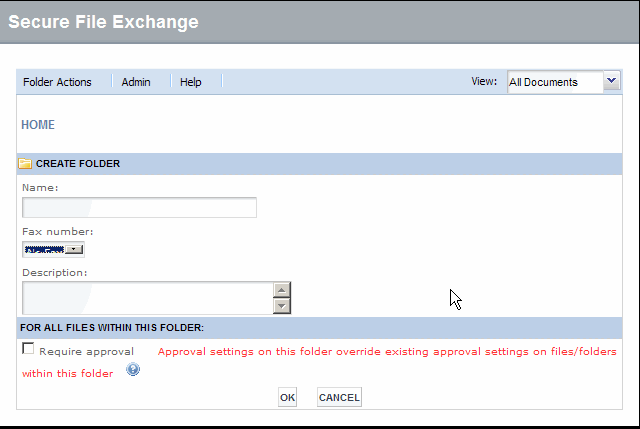Open the Folder Actions menu
This screenshot has height=429, width=640.
pyautogui.click(x=57, y=82)
